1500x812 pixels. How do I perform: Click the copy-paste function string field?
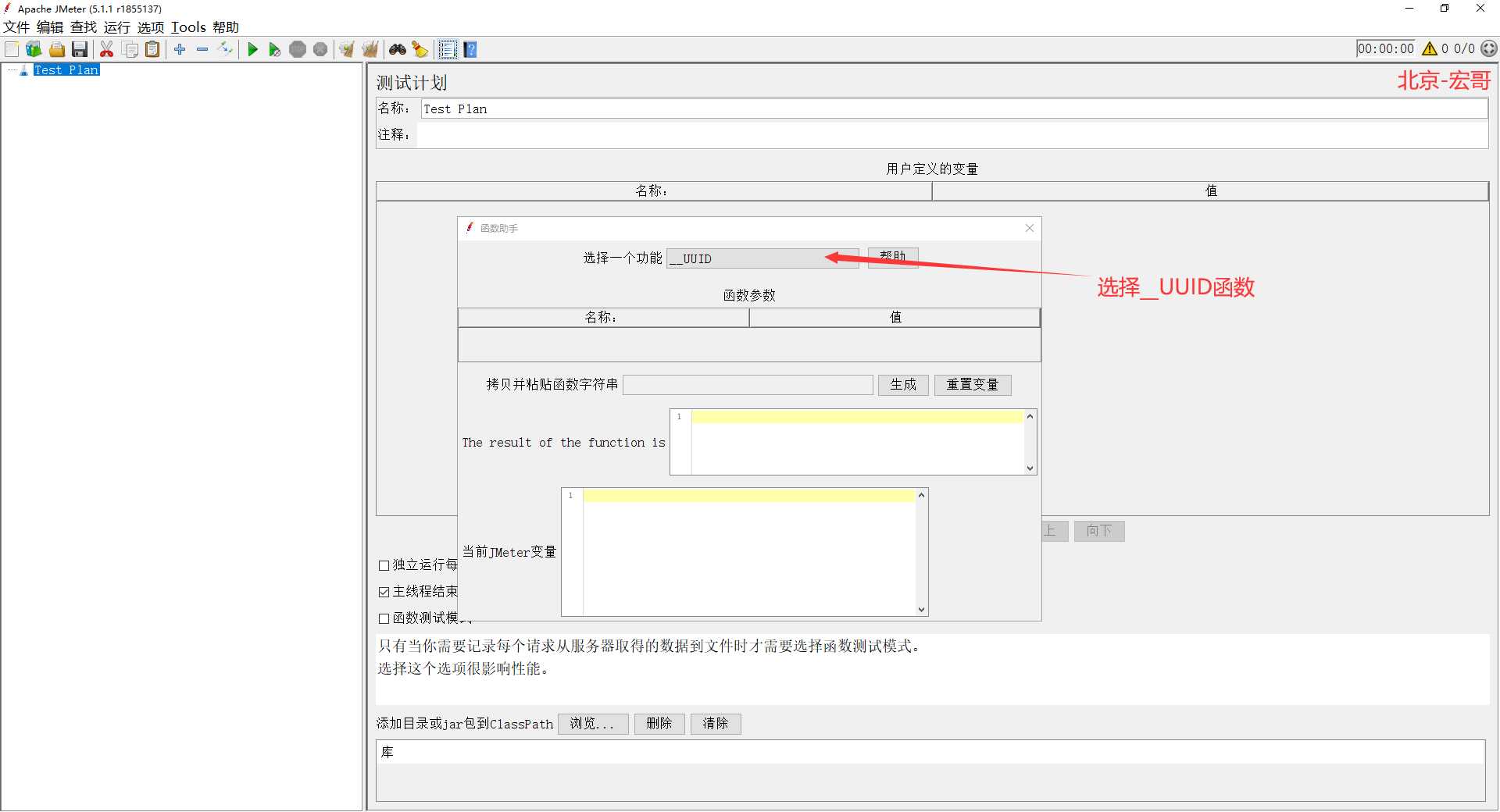tap(748, 385)
